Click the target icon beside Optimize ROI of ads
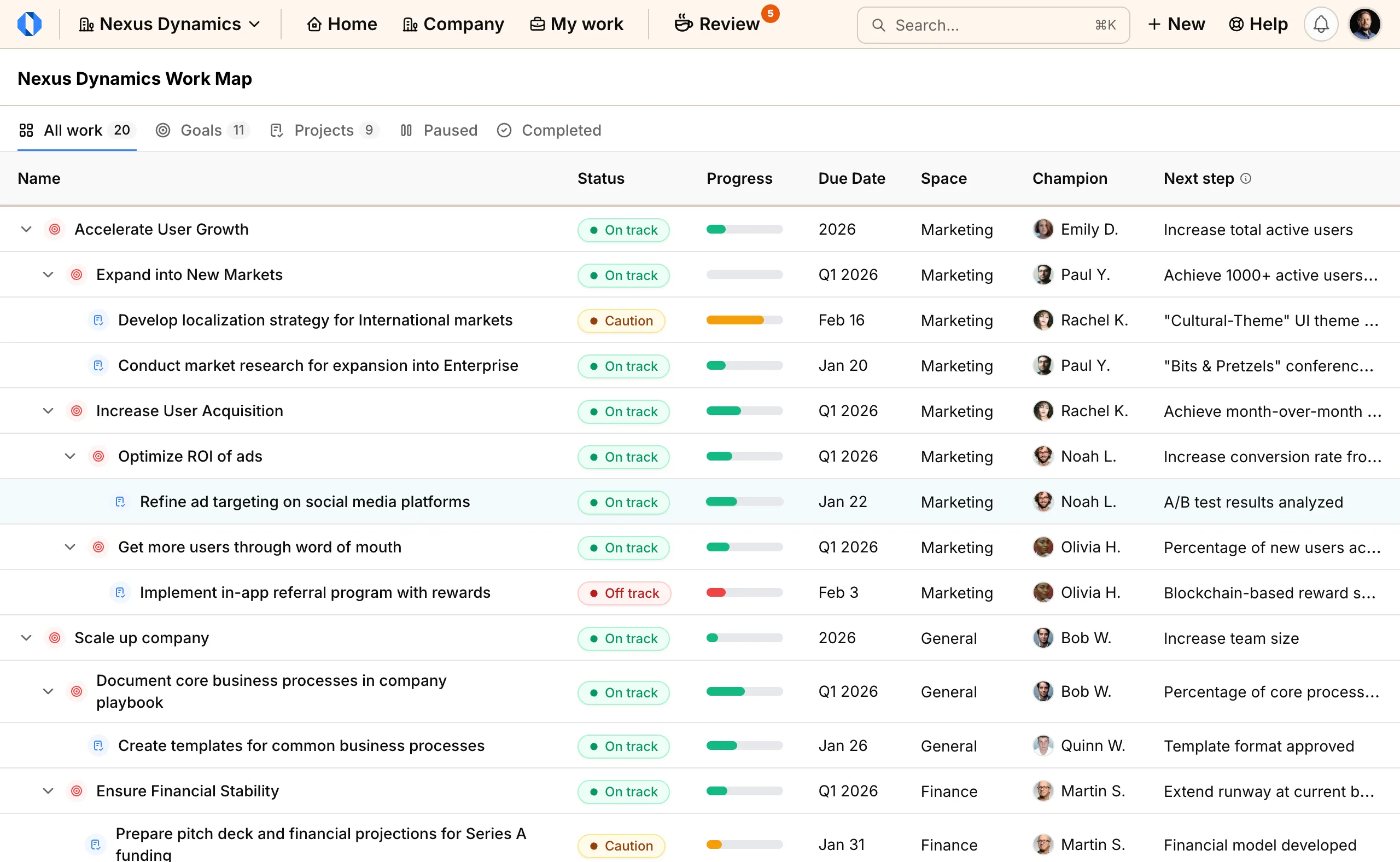This screenshot has width=1400, height=862. 98,456
